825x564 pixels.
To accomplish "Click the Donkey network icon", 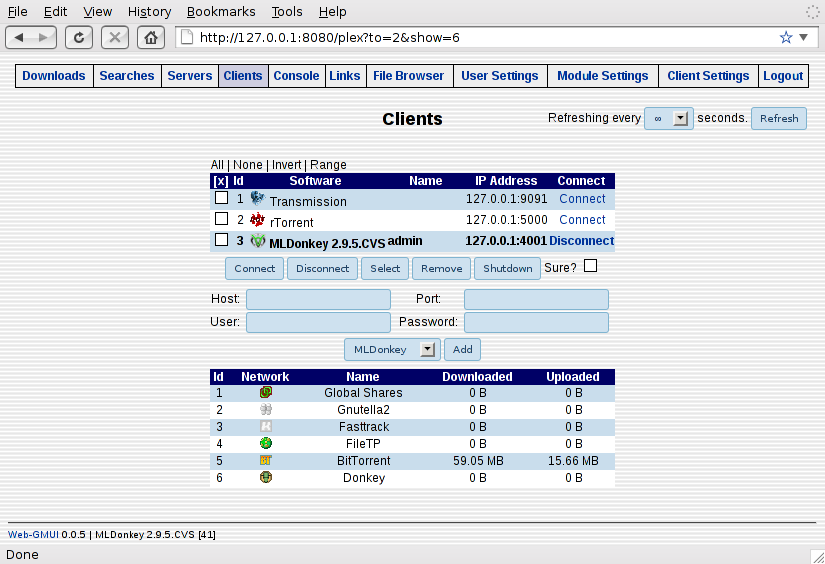I will coord(266,477).
